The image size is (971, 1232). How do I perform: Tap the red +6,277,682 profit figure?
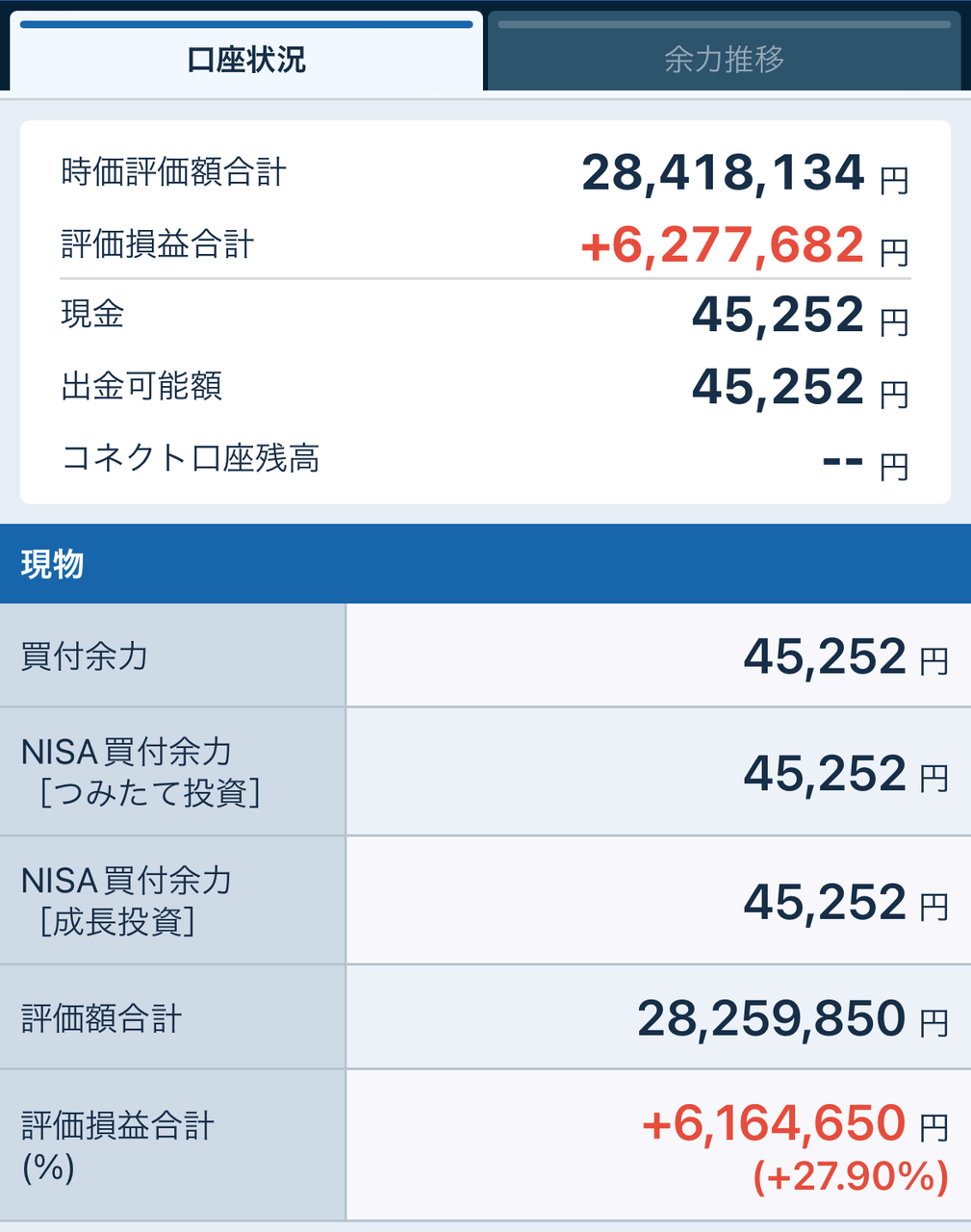(x=723, y=244)
